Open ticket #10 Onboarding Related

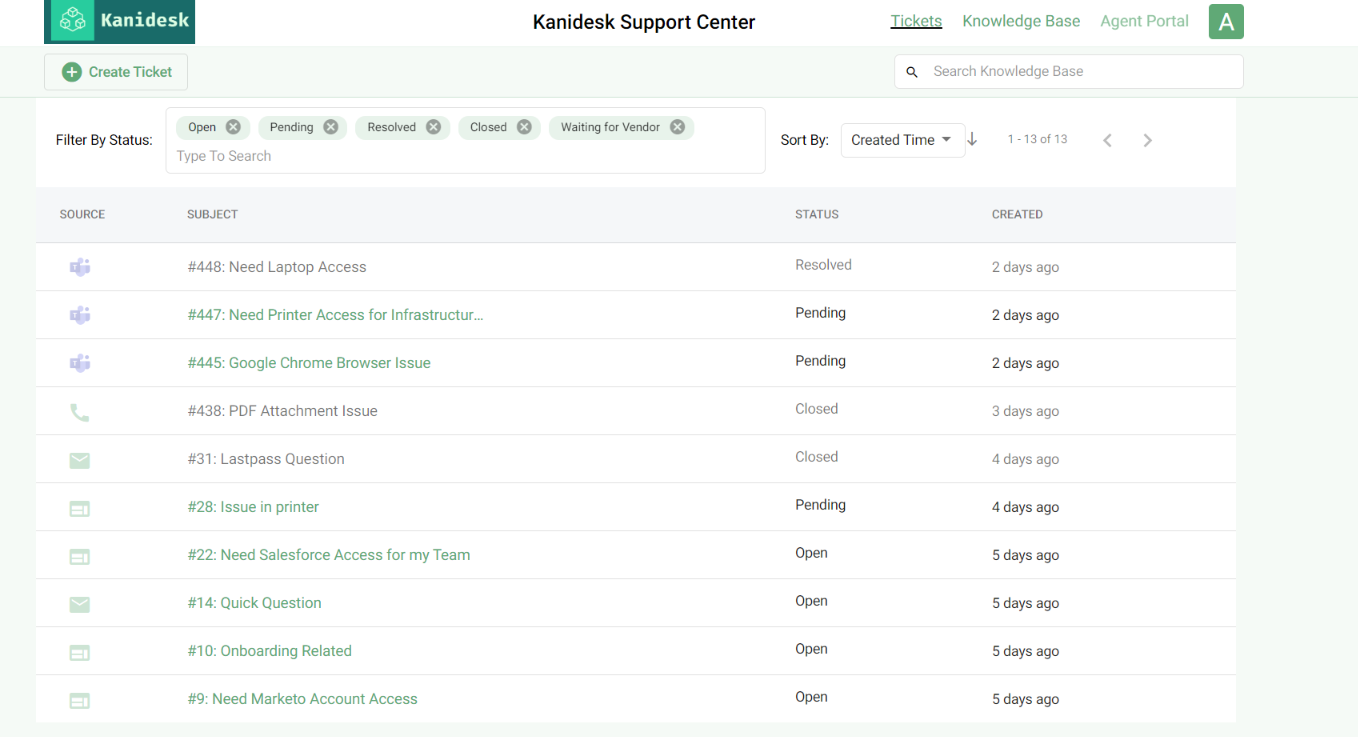pyautogui.click(x=269, y=651)
